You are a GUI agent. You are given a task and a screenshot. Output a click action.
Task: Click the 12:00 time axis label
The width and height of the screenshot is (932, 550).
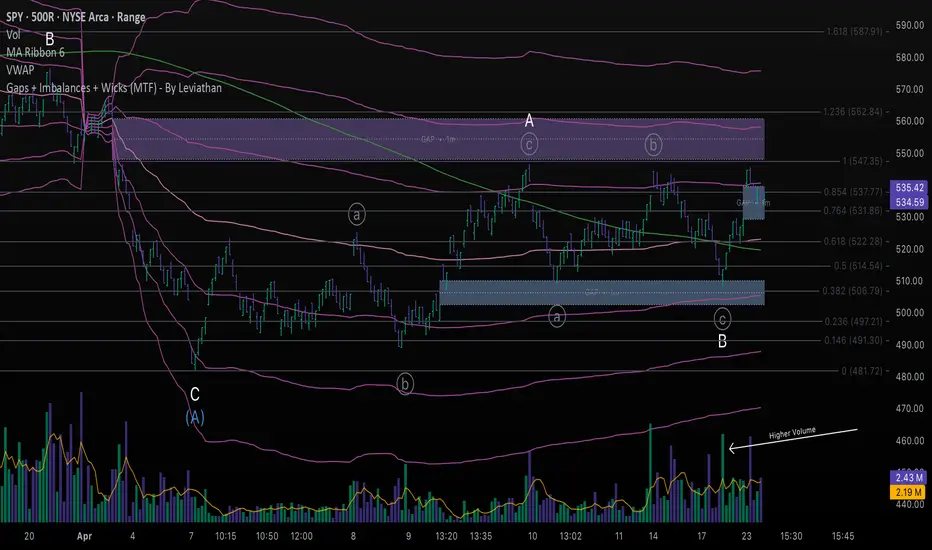[301, 536]
